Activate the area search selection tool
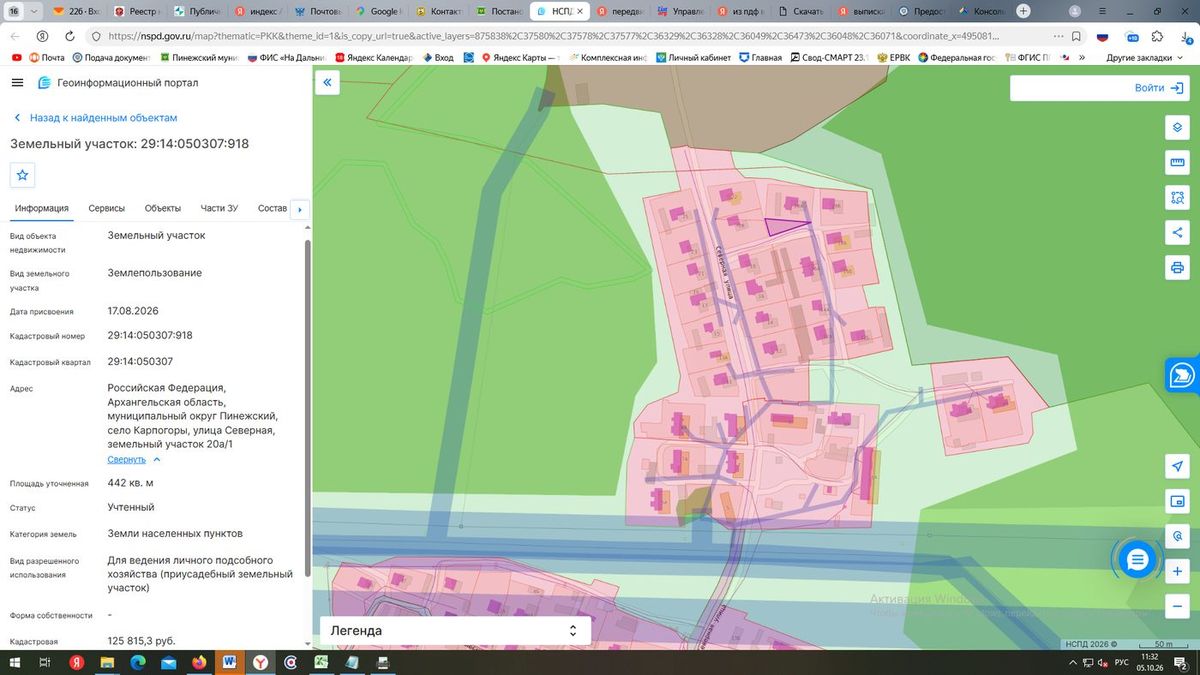The height and width of the screenshot is (675, 1200). click(1177, 198)
